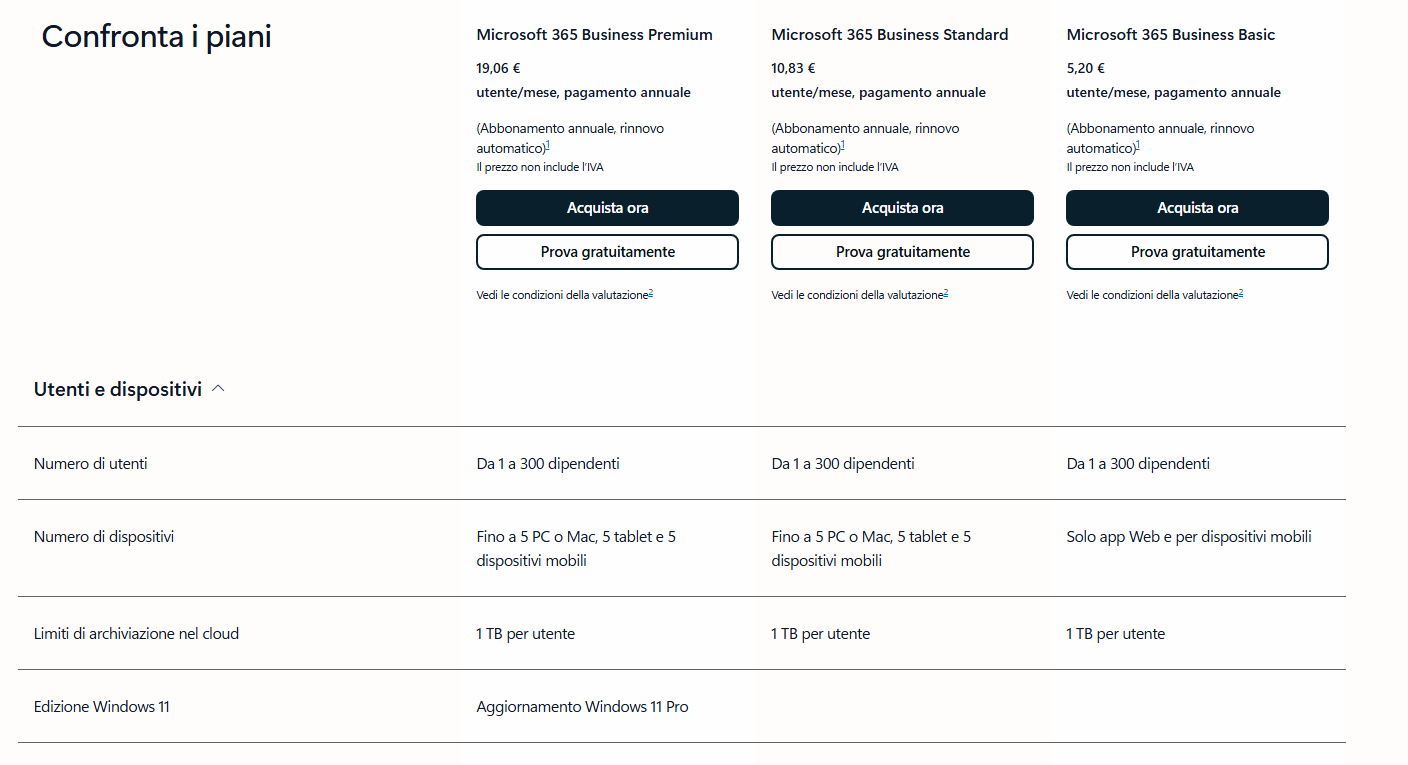Image resolution: width=1408 pixels, height=765 pixels.
Task: Select Solo app Web e per dispositivi mobili
Action: (x=1189, y=537)
